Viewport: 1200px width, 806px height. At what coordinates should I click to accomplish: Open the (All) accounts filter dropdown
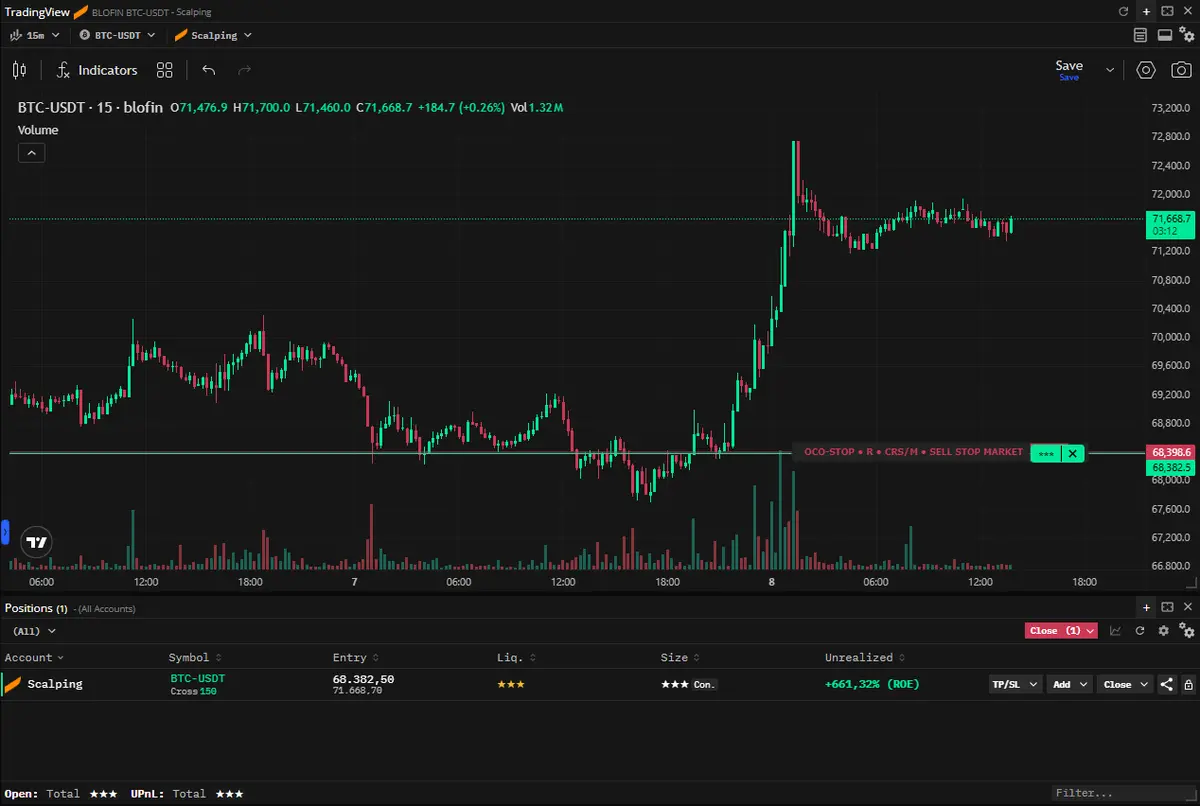click(x=34, y=631)
